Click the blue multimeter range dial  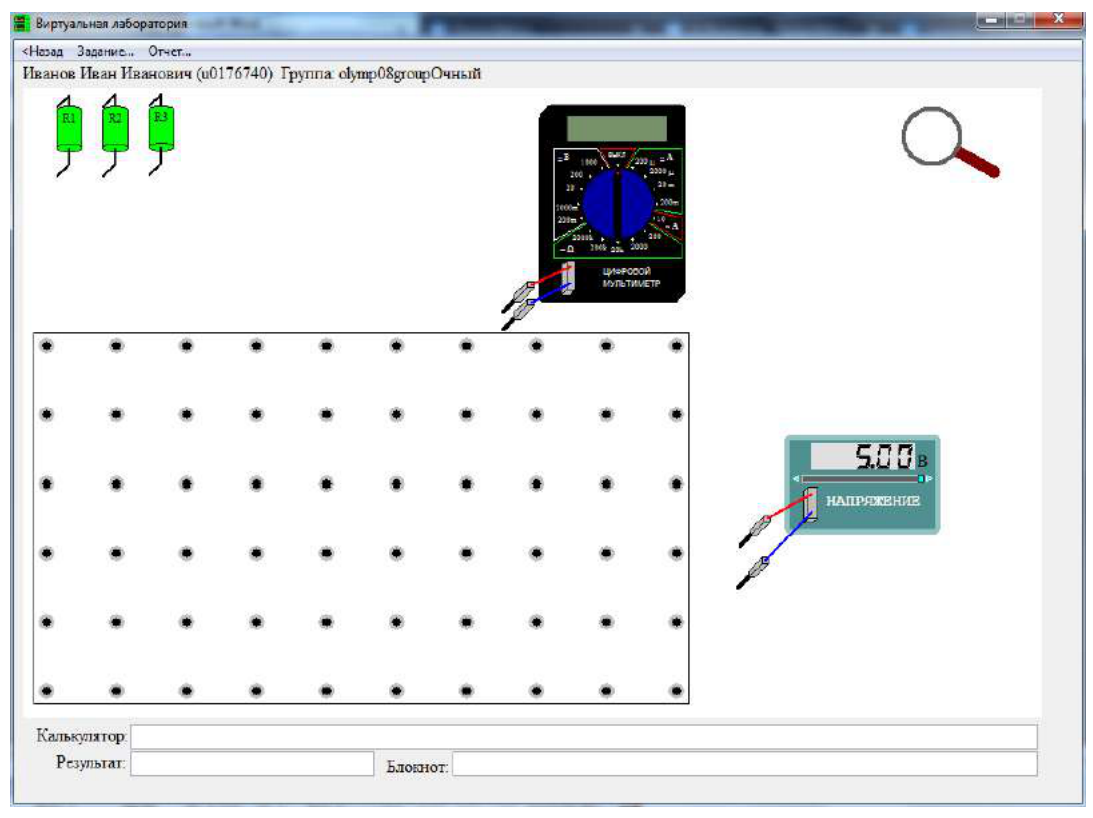tap(618, 204)
